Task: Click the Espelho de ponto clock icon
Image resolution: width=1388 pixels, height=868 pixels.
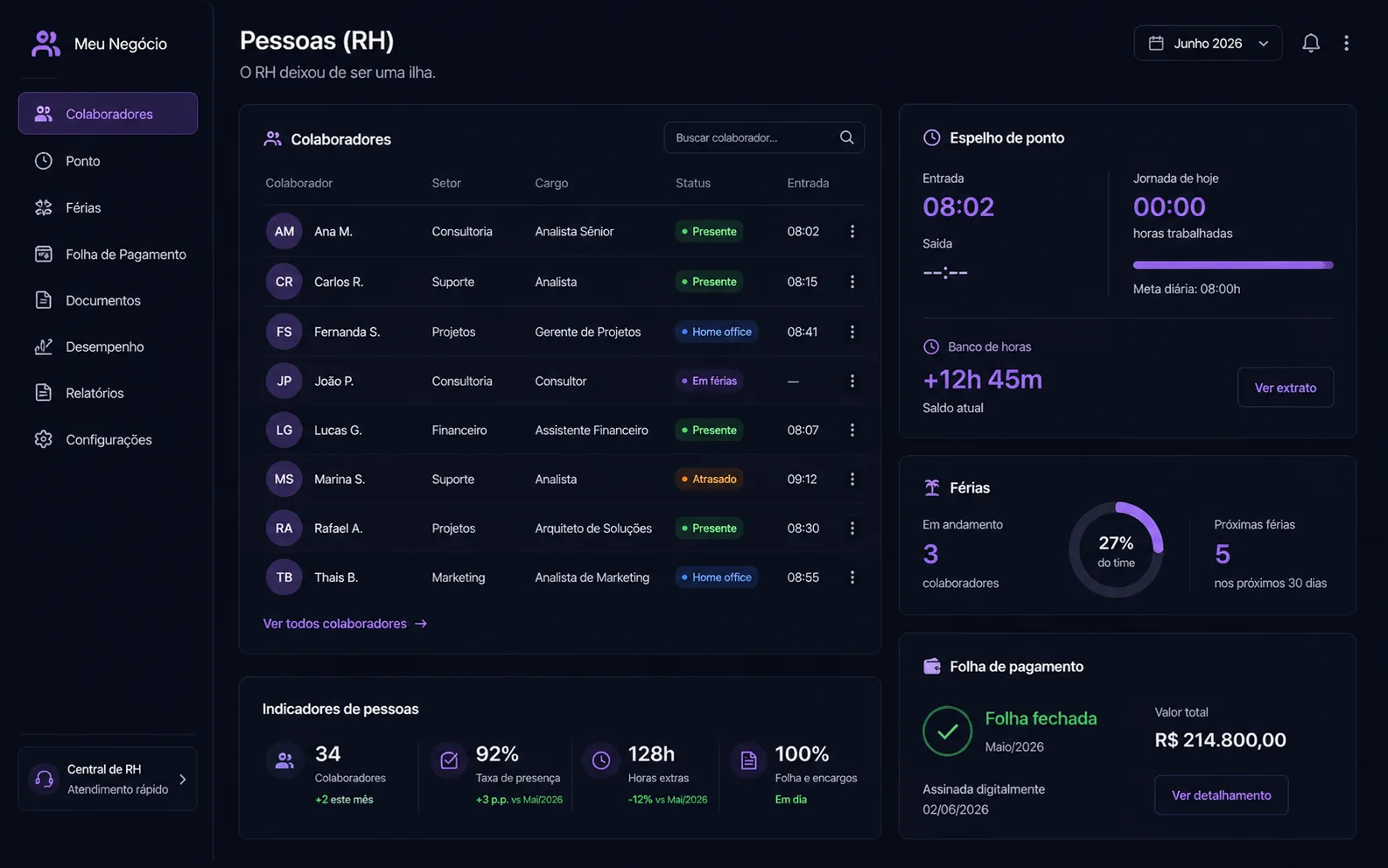Action: coord(931,137)
